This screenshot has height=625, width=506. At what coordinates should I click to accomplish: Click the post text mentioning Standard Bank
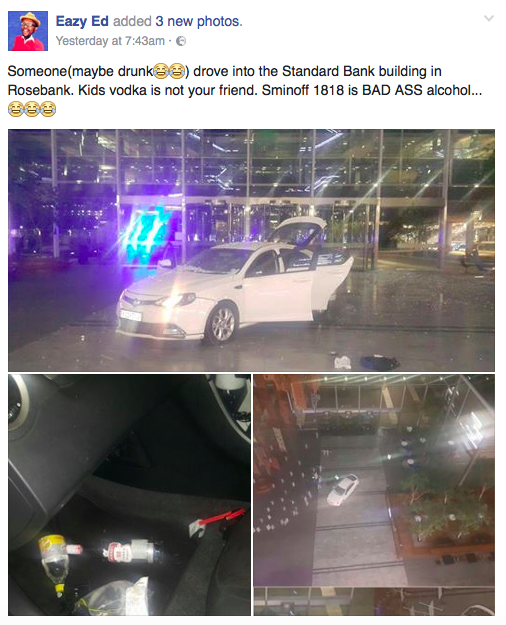[x=245, y=81]
